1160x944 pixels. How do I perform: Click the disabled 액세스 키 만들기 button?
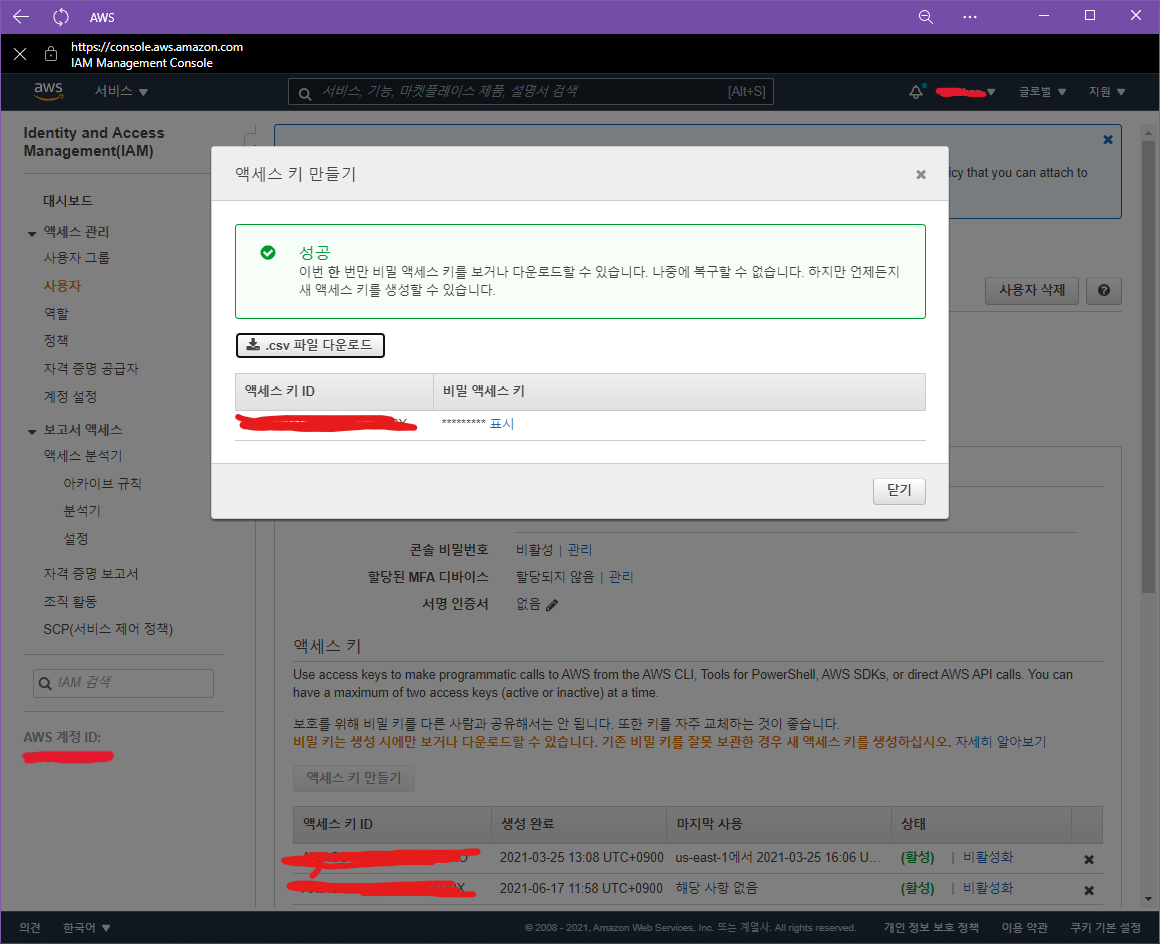pos(354,778)
